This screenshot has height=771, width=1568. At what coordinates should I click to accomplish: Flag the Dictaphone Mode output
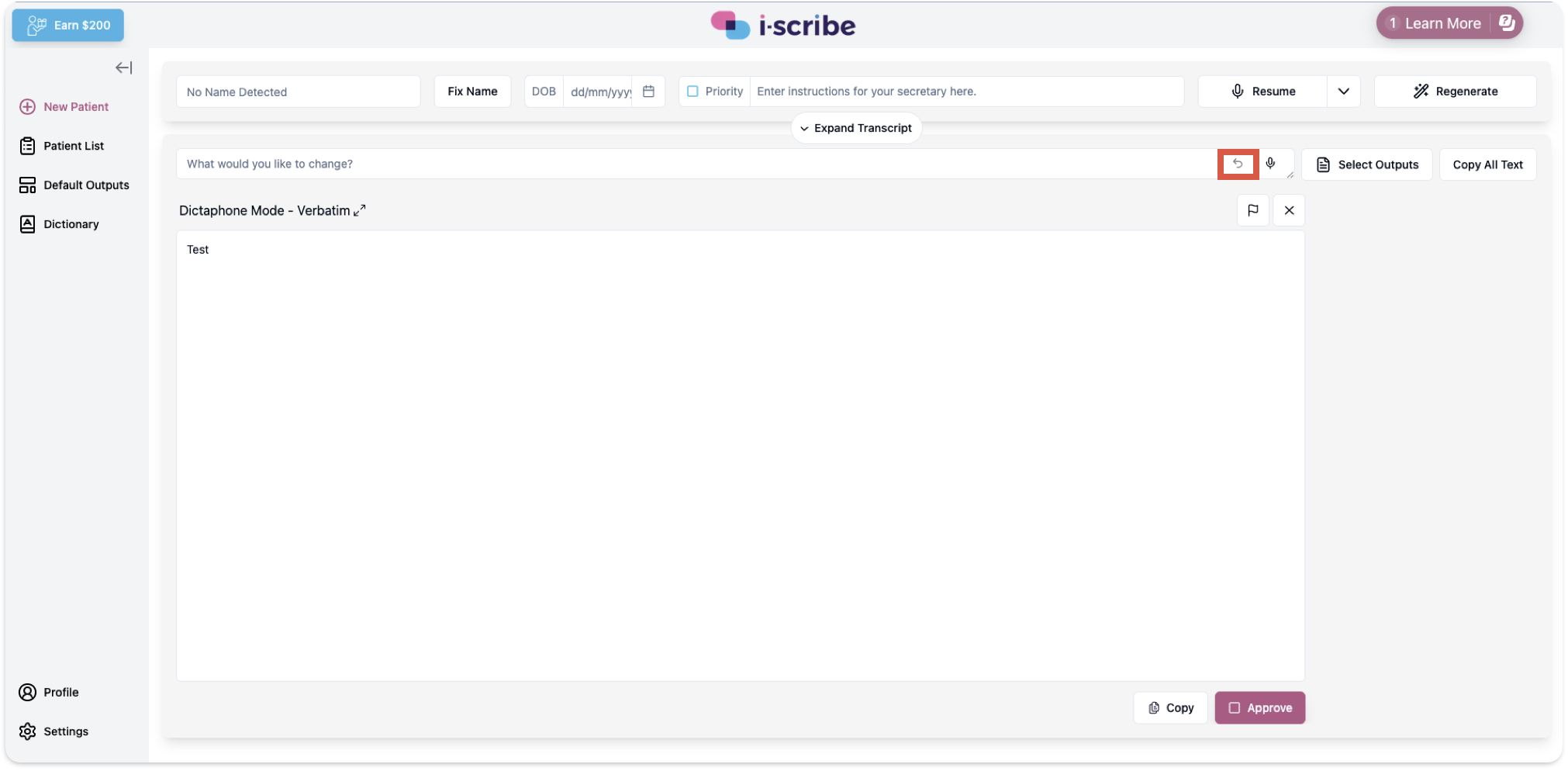click(x=1252, y=210)
